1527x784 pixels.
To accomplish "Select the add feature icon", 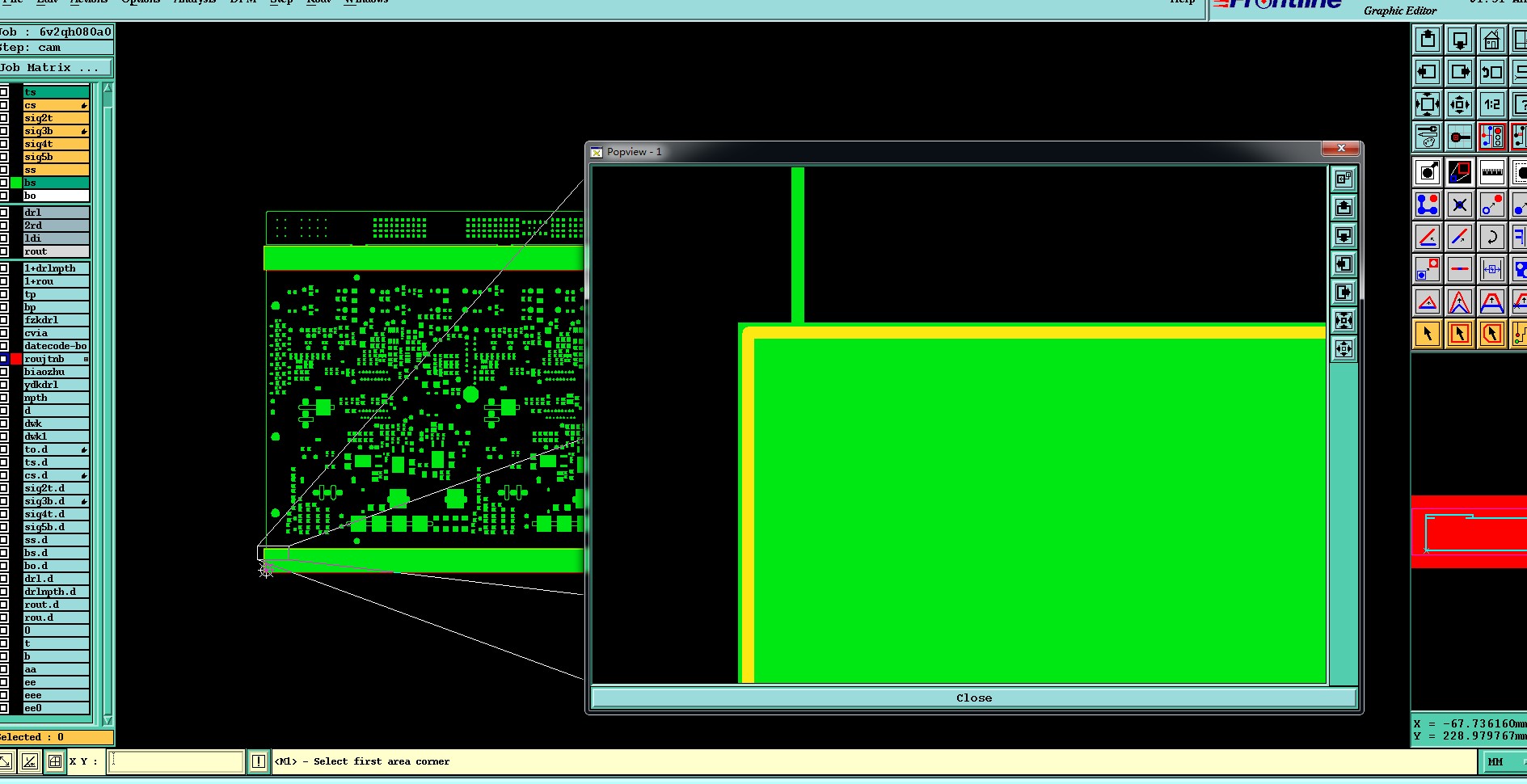I will (x=1428, y=172).
